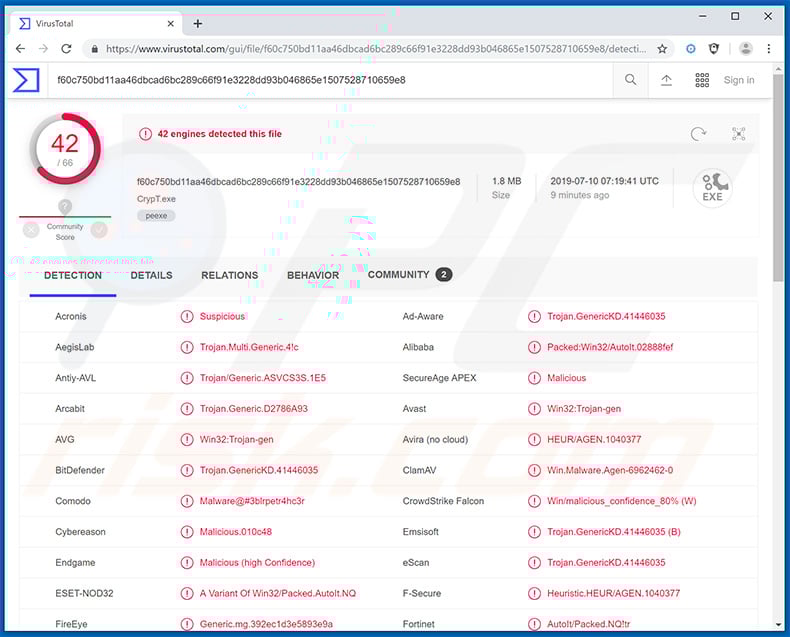Bookmark this page with star icon
This screenshot has width=790, height=637.
click(x=662, y=49)
